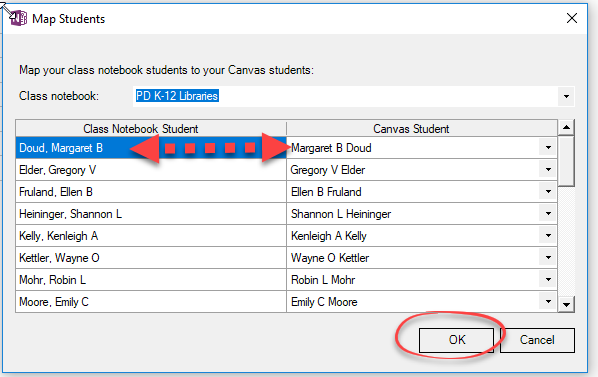Select the Elder, Gregory V row
Viewport: 598px width, 377px height.
pos(151,170)
